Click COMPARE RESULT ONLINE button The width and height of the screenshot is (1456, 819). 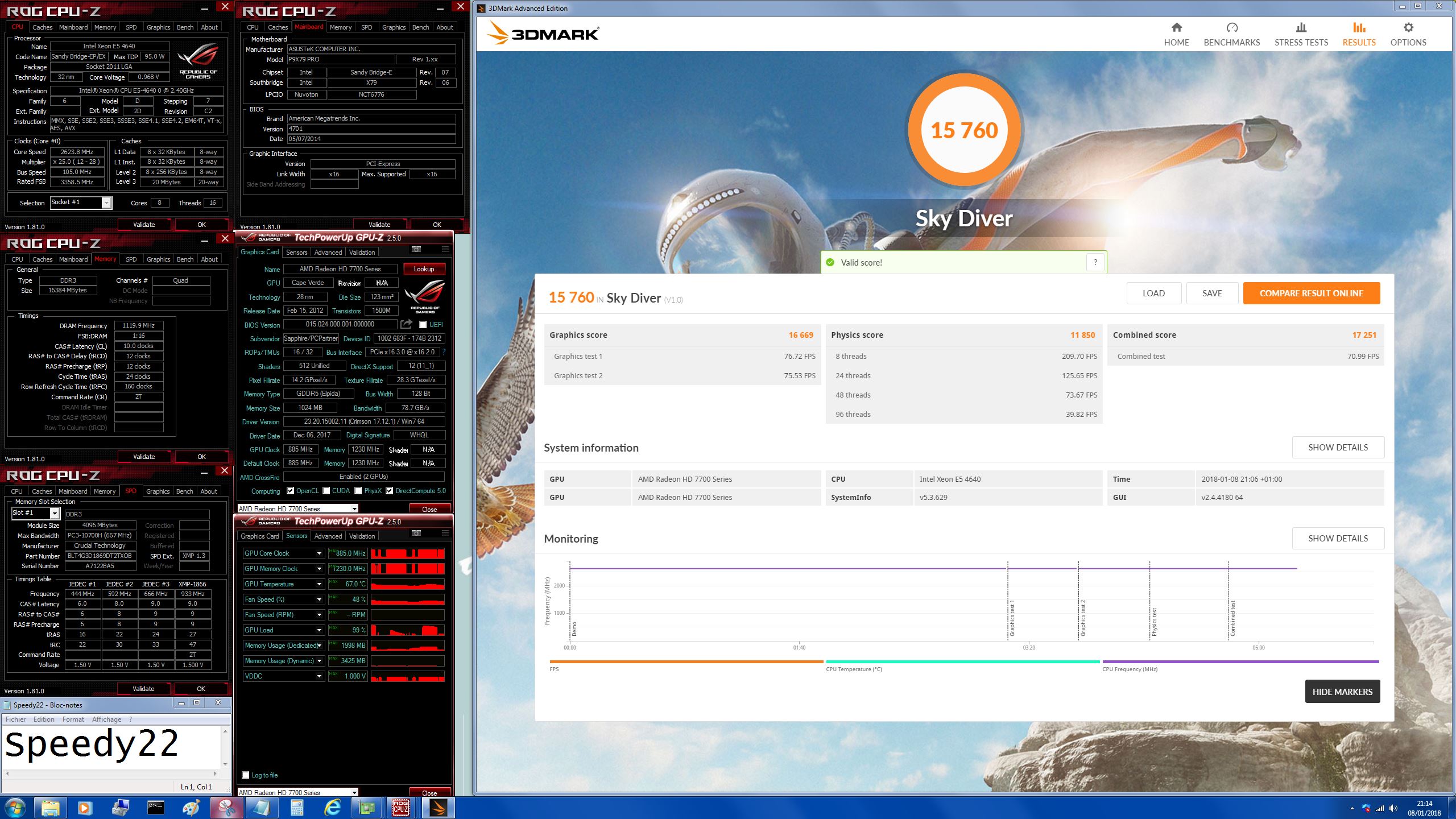1312,293
